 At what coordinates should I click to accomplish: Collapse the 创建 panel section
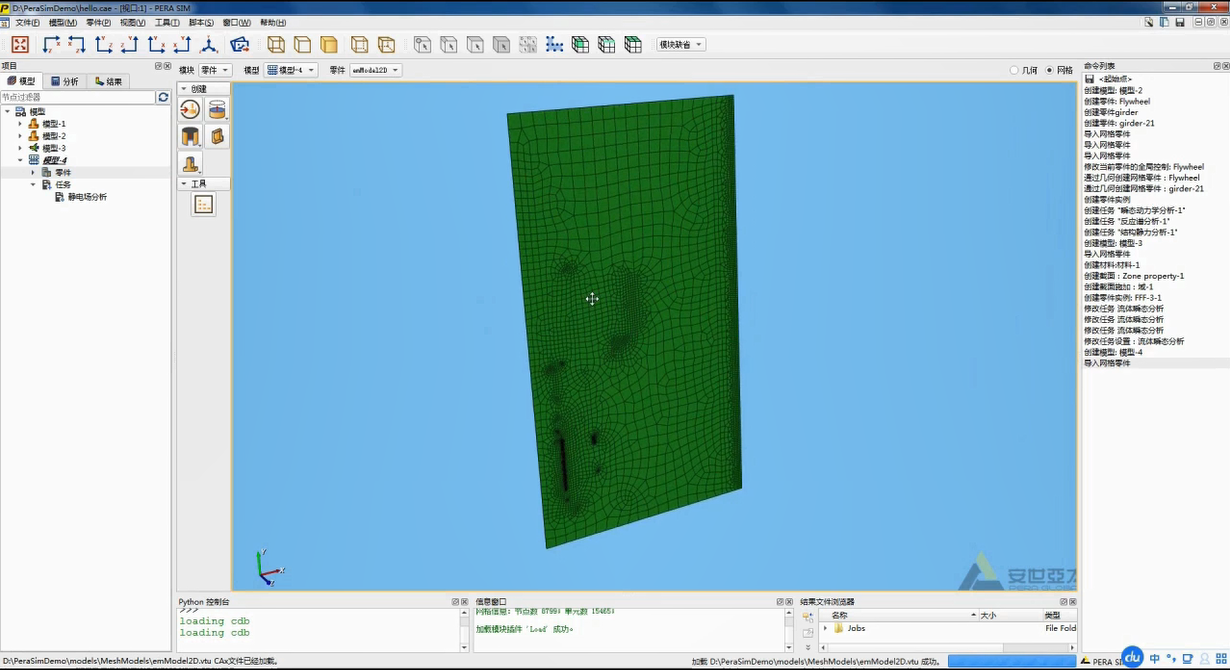pos(184,89)
